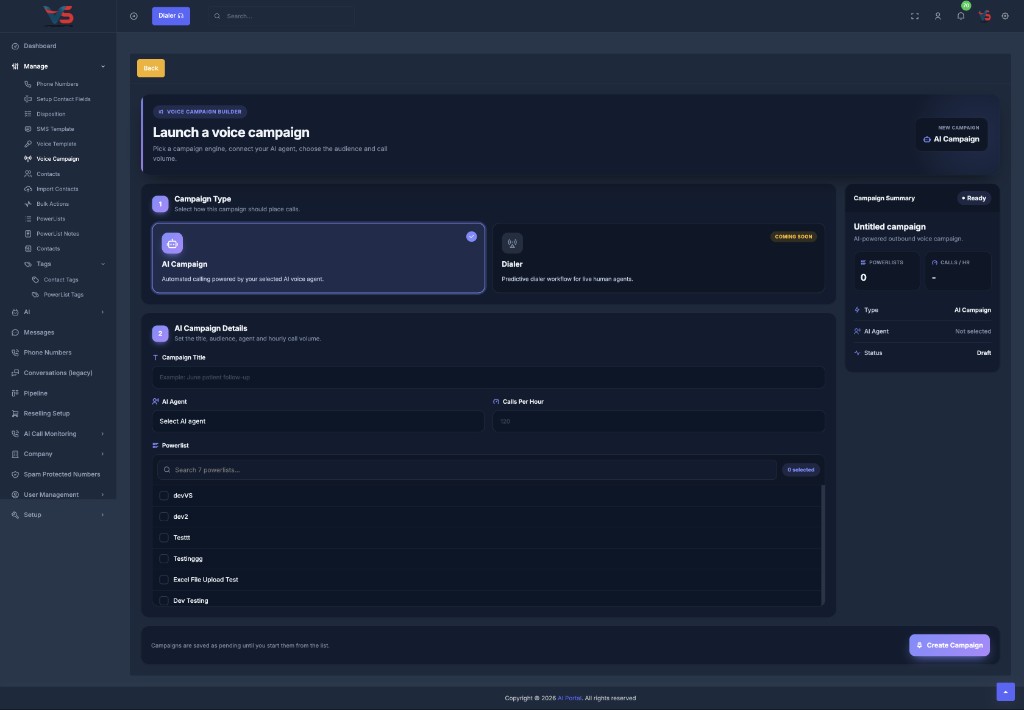Click the AI Campaign robot icon
The height and width of the screenshot is (710, 1024).
point(172,243)
